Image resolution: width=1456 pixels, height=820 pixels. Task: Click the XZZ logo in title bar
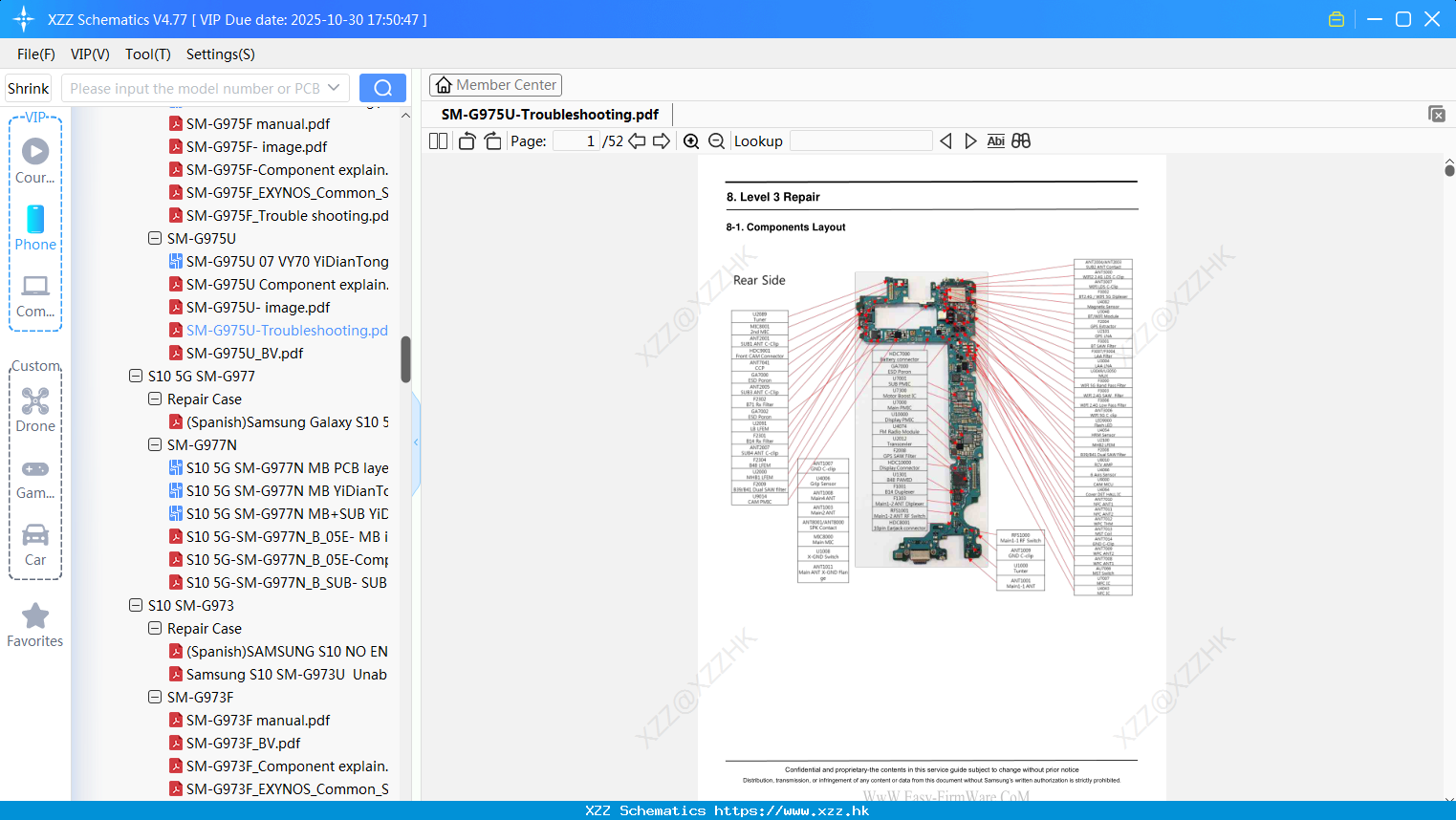click(x=24, y=19)
